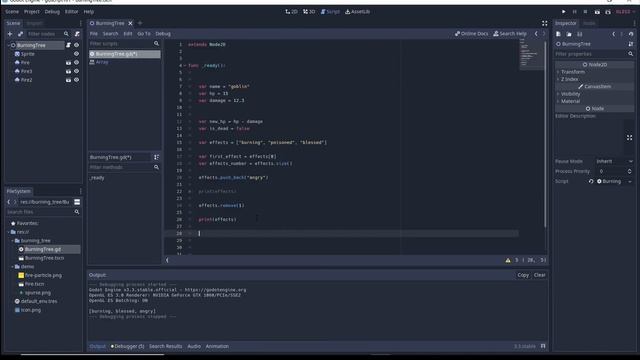The image size is (640, 360).
Task: Open the Pause Mode Inherit dropdown
Action: pos(614,161)
